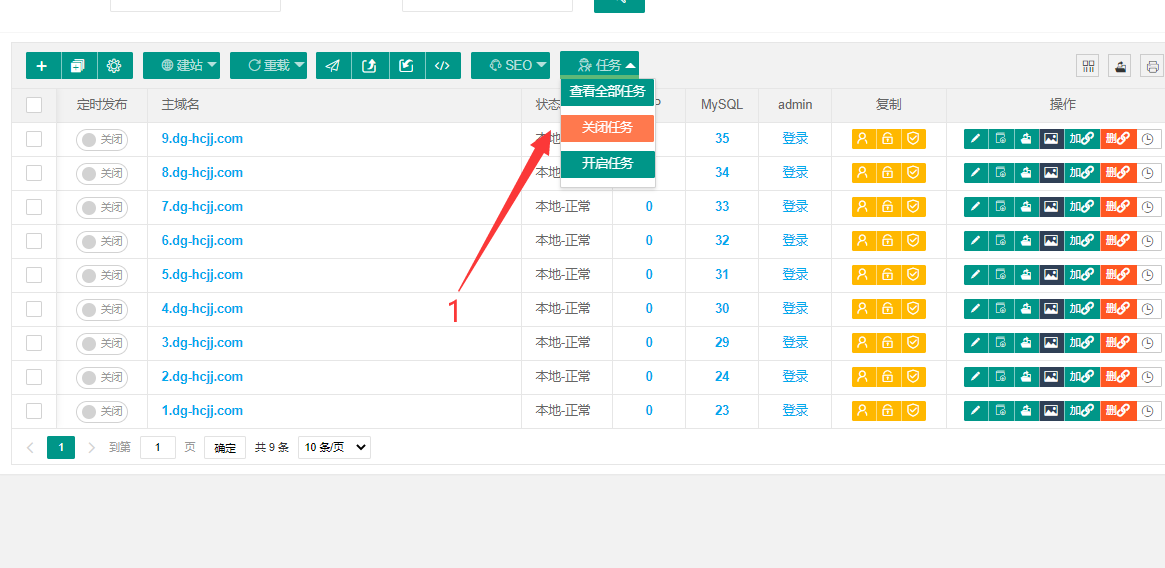
Task: Click the page-settings icon for 1.dg-hcjj.com
Action: pos(1001,411)
